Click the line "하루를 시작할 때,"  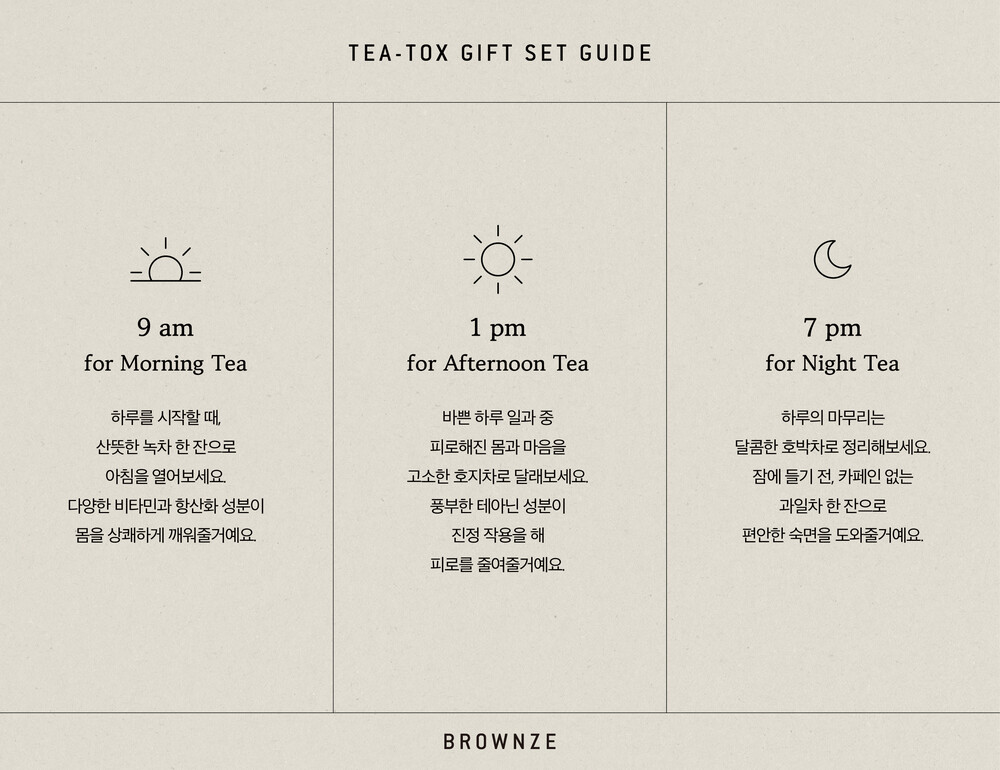coord(165,417)
